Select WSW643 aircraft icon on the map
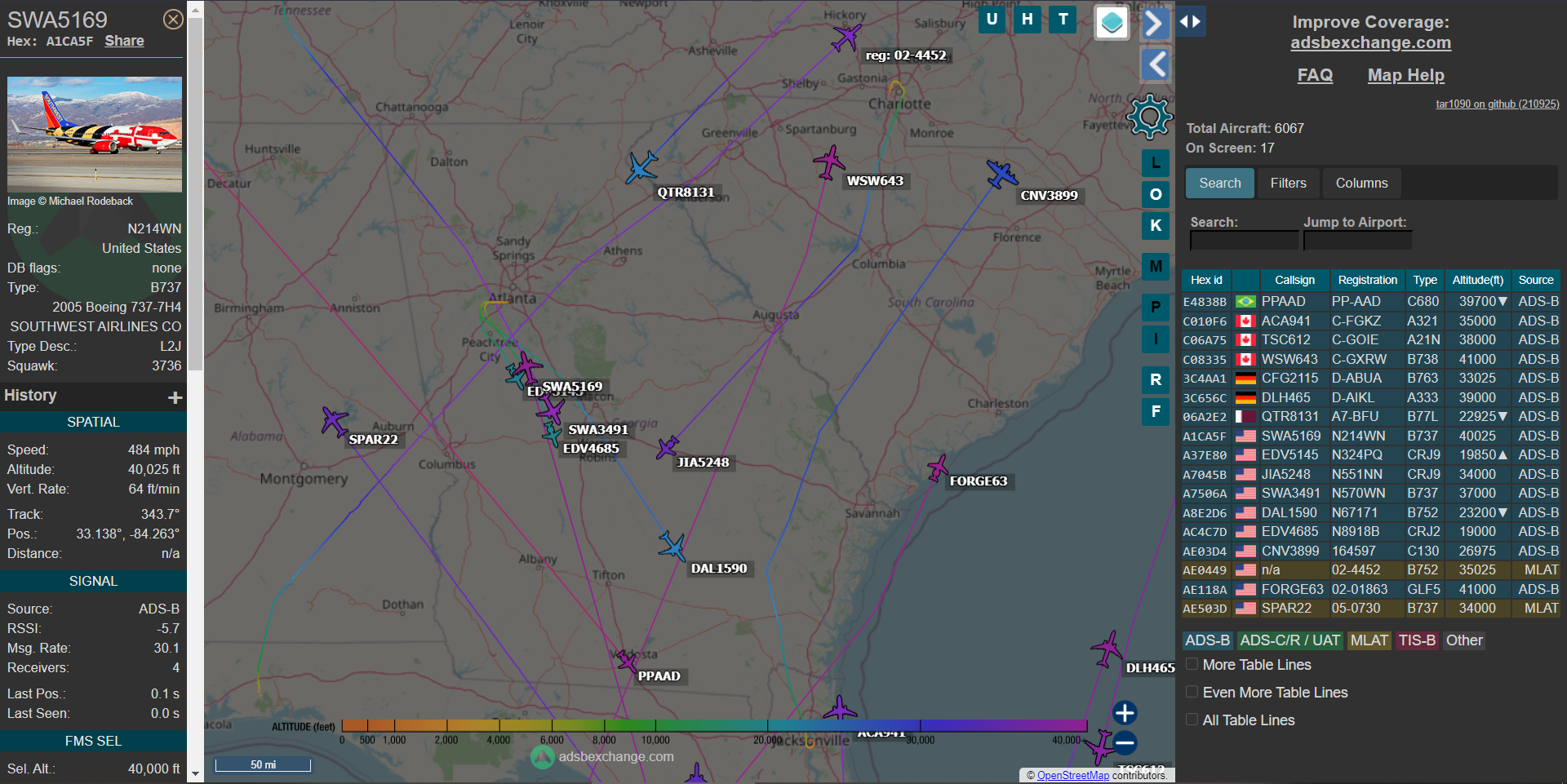 pyautogui.click(x=829, y=162)
